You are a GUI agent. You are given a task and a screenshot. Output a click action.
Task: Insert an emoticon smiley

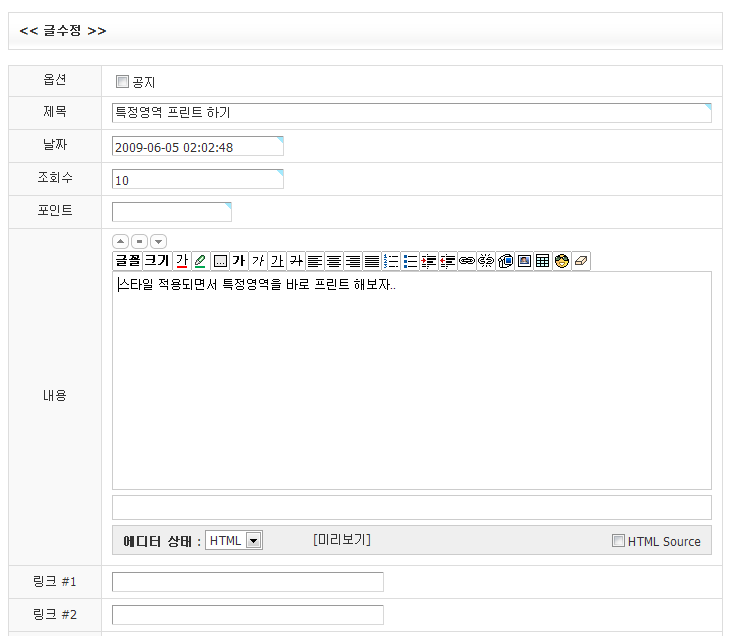point(562,261)
